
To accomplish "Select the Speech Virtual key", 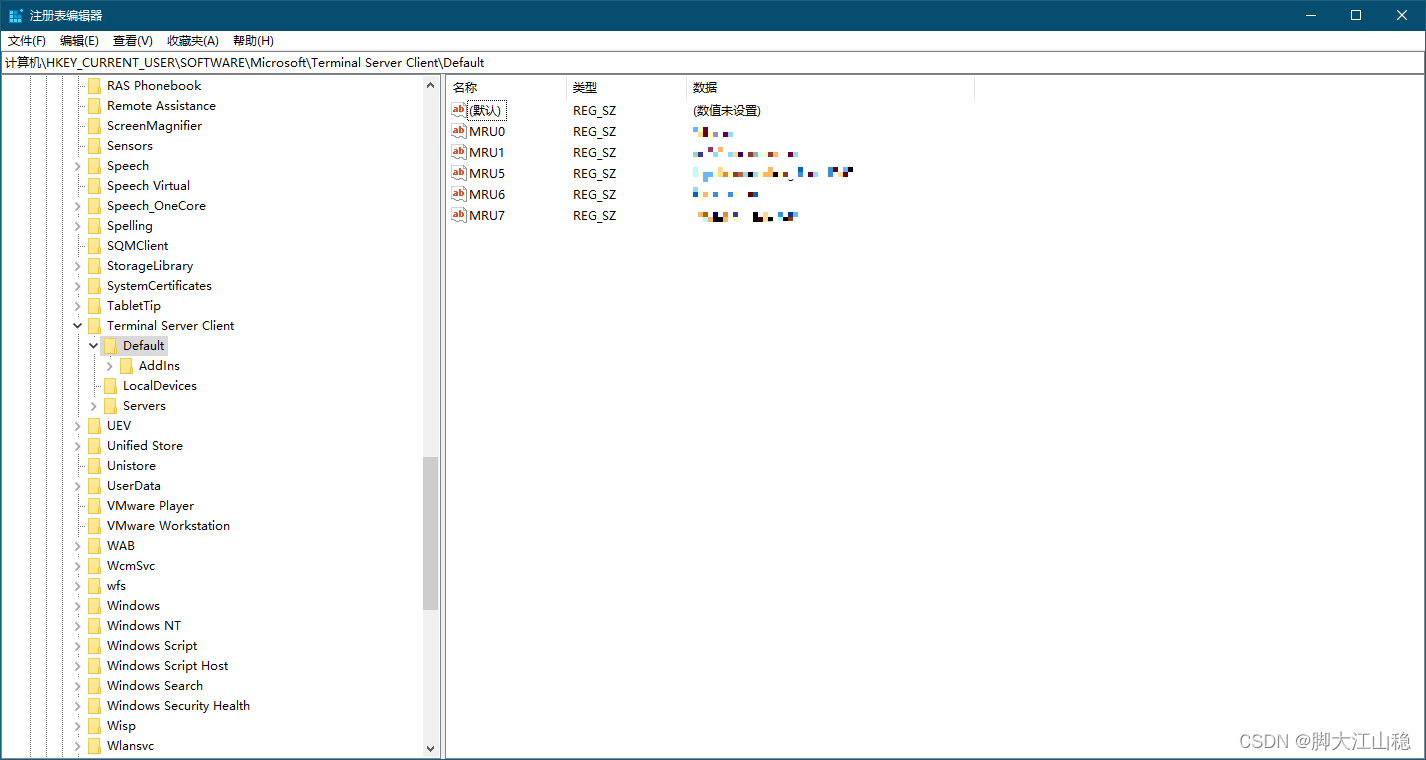I will pyautogui.click(x=148, y=186).
